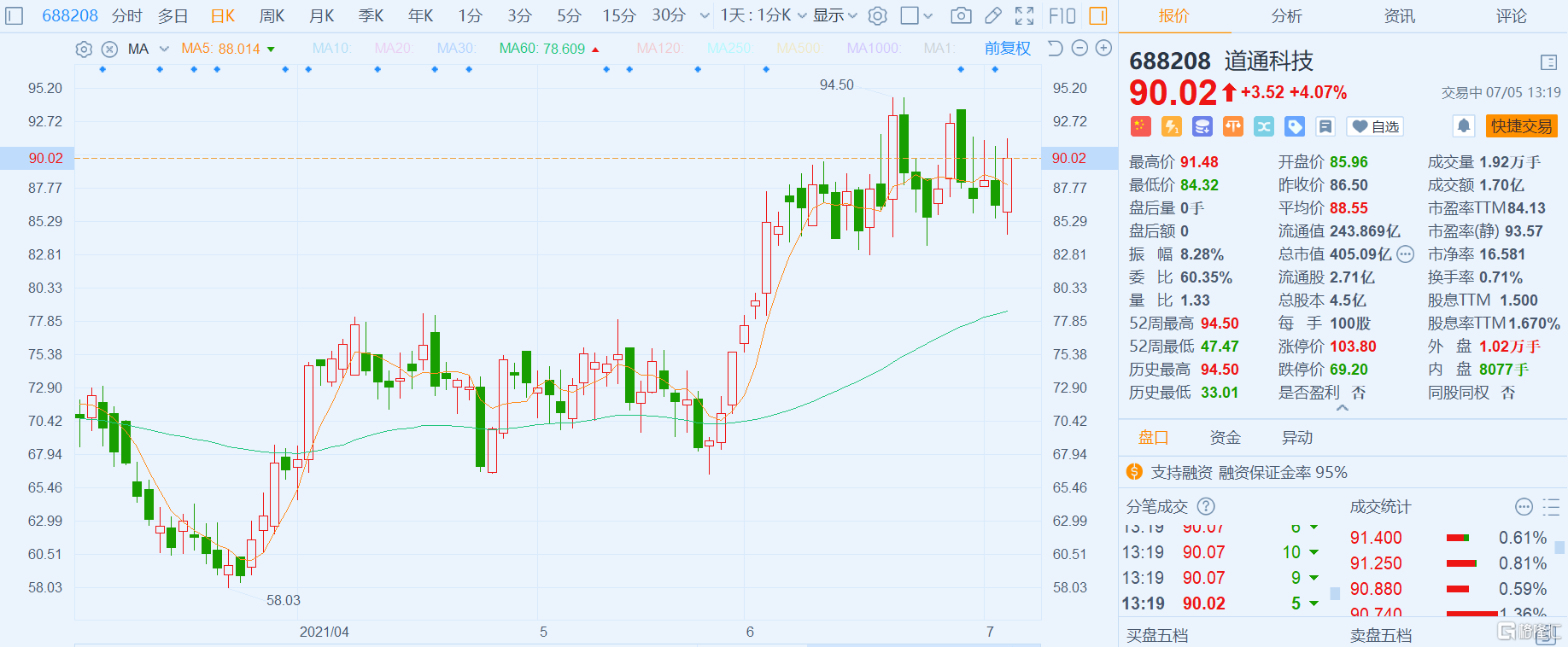This screenshot has width=1568, height=647.
Task: Open the 资讯 tab
Action: [x=1399, y=16]
